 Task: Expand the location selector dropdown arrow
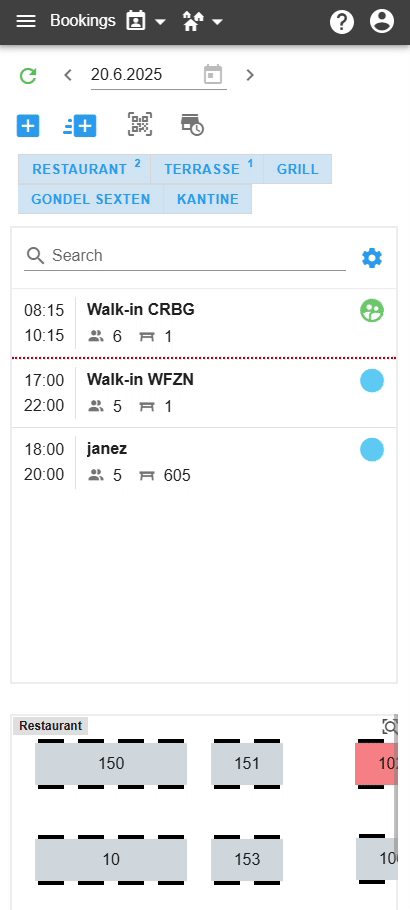[217, 22]
